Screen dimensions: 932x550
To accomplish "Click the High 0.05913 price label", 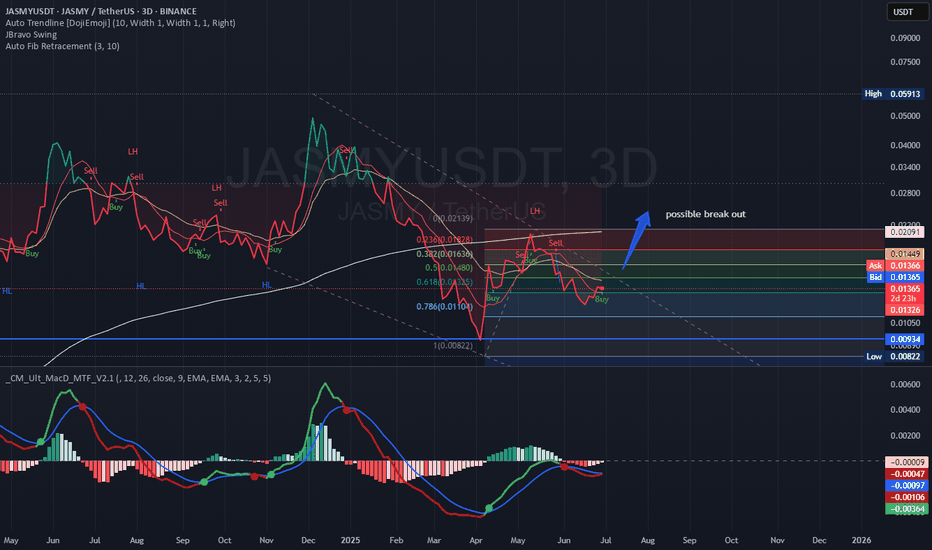I will pos(893,94).
